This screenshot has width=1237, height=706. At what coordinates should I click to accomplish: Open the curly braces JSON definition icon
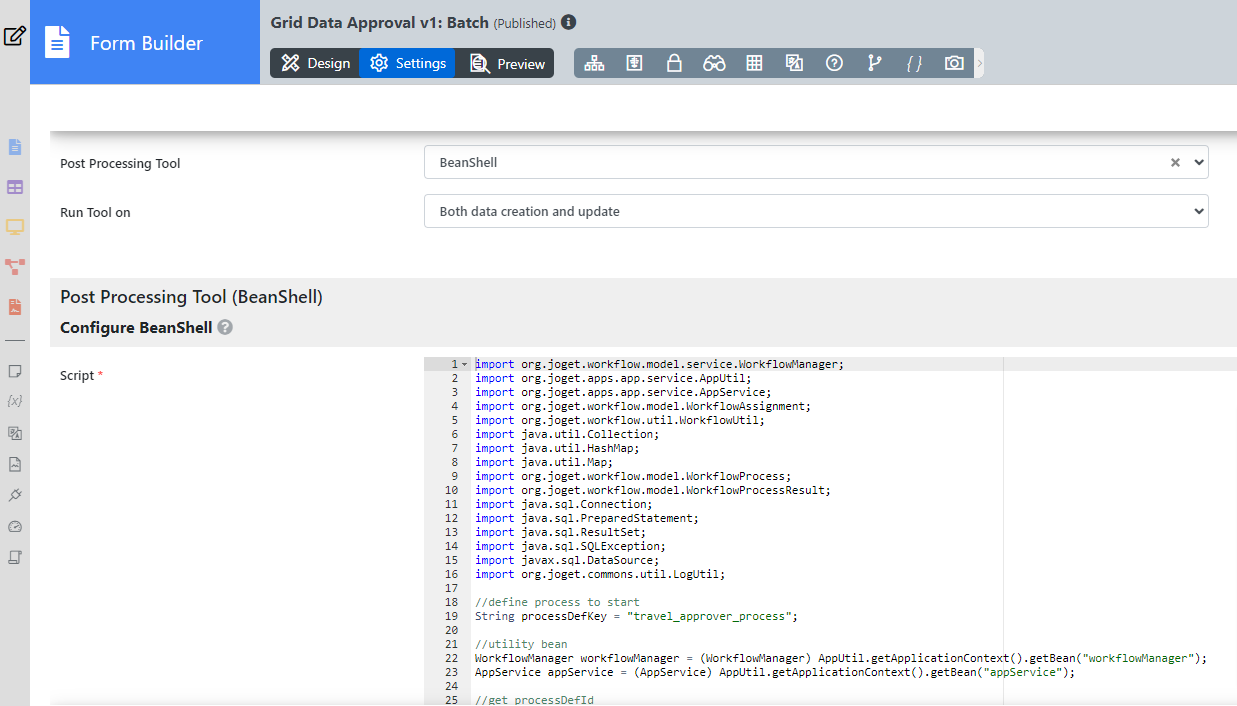coord(914,63)
